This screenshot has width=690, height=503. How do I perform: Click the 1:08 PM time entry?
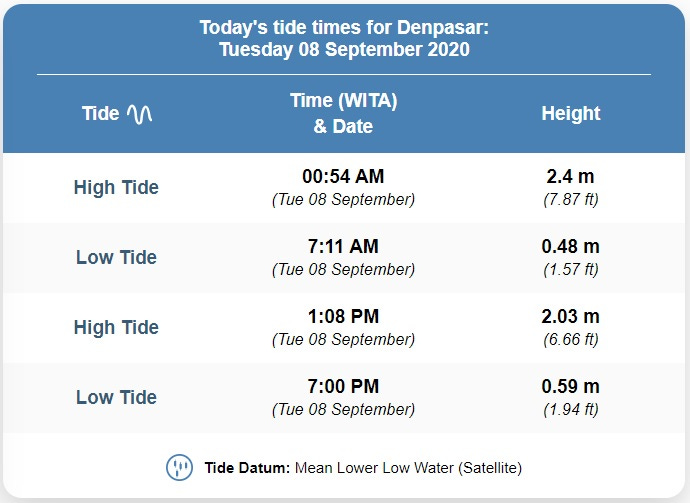click(343, 316)
